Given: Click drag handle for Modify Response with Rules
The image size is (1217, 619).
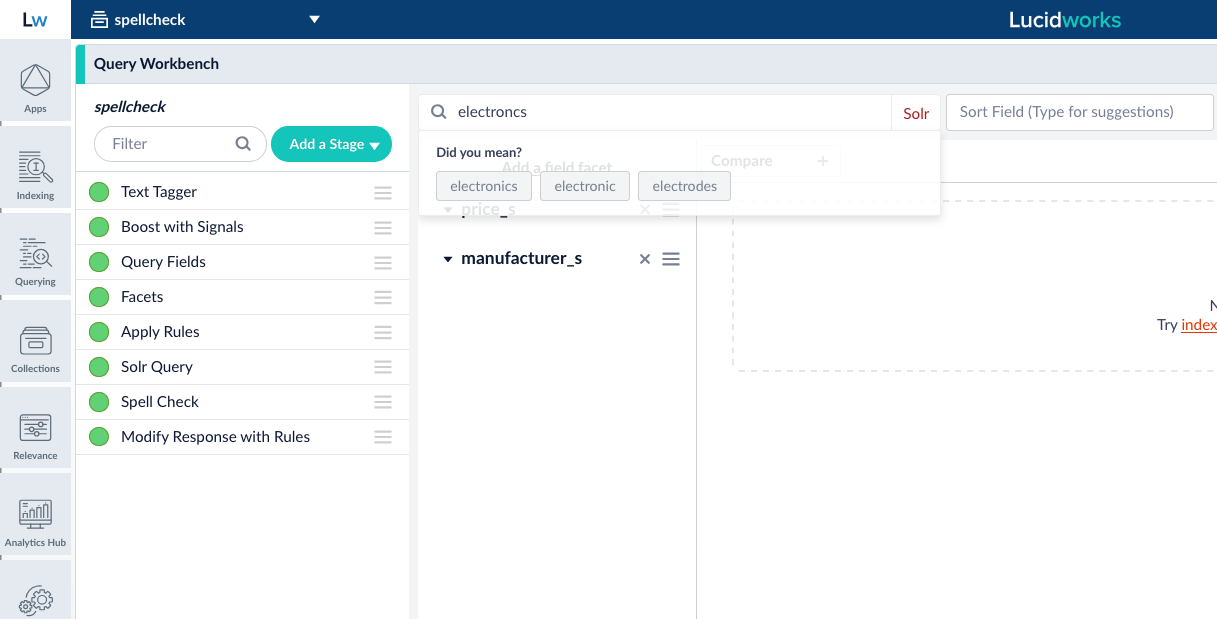Looking at the screenshot, I should [383, 437].
